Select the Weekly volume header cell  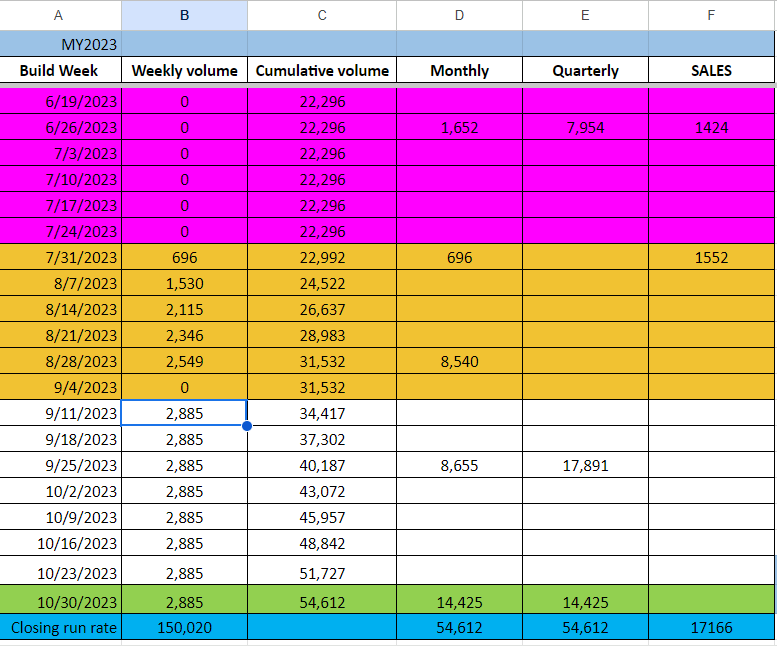(x=184, y=71)
